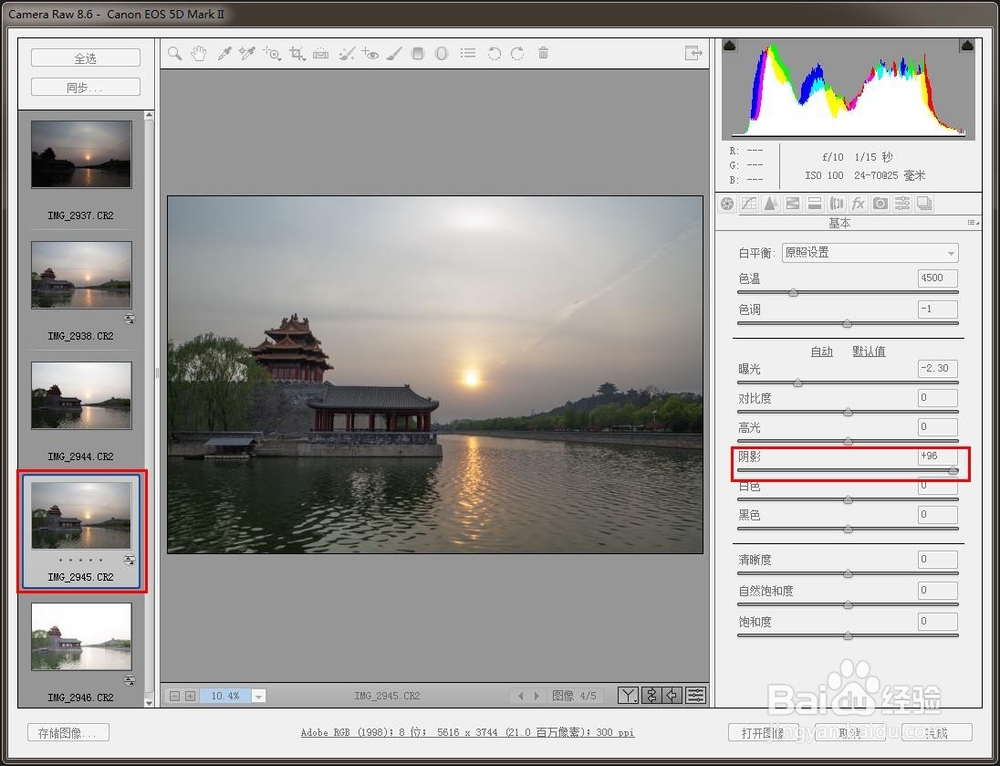
Task: Select thumbnail IMG_2946.CR2
Action: tap(82, 637)
